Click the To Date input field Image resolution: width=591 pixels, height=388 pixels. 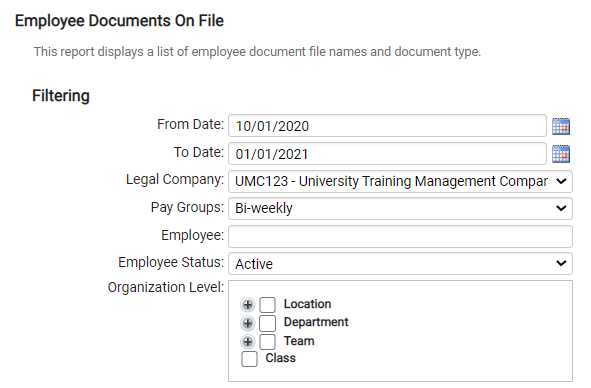coord(387,154)
